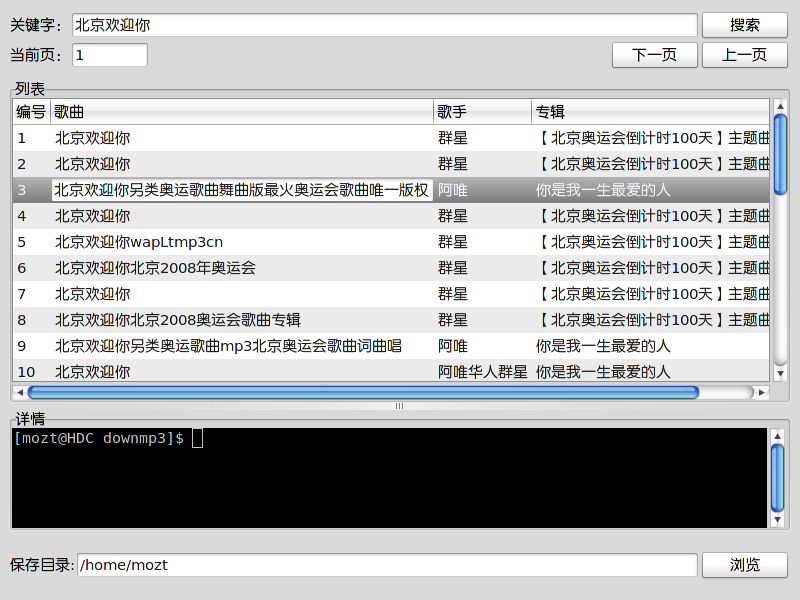Click terminal scrollbar up arrow

pyautogui.click(x=777, y=436)
